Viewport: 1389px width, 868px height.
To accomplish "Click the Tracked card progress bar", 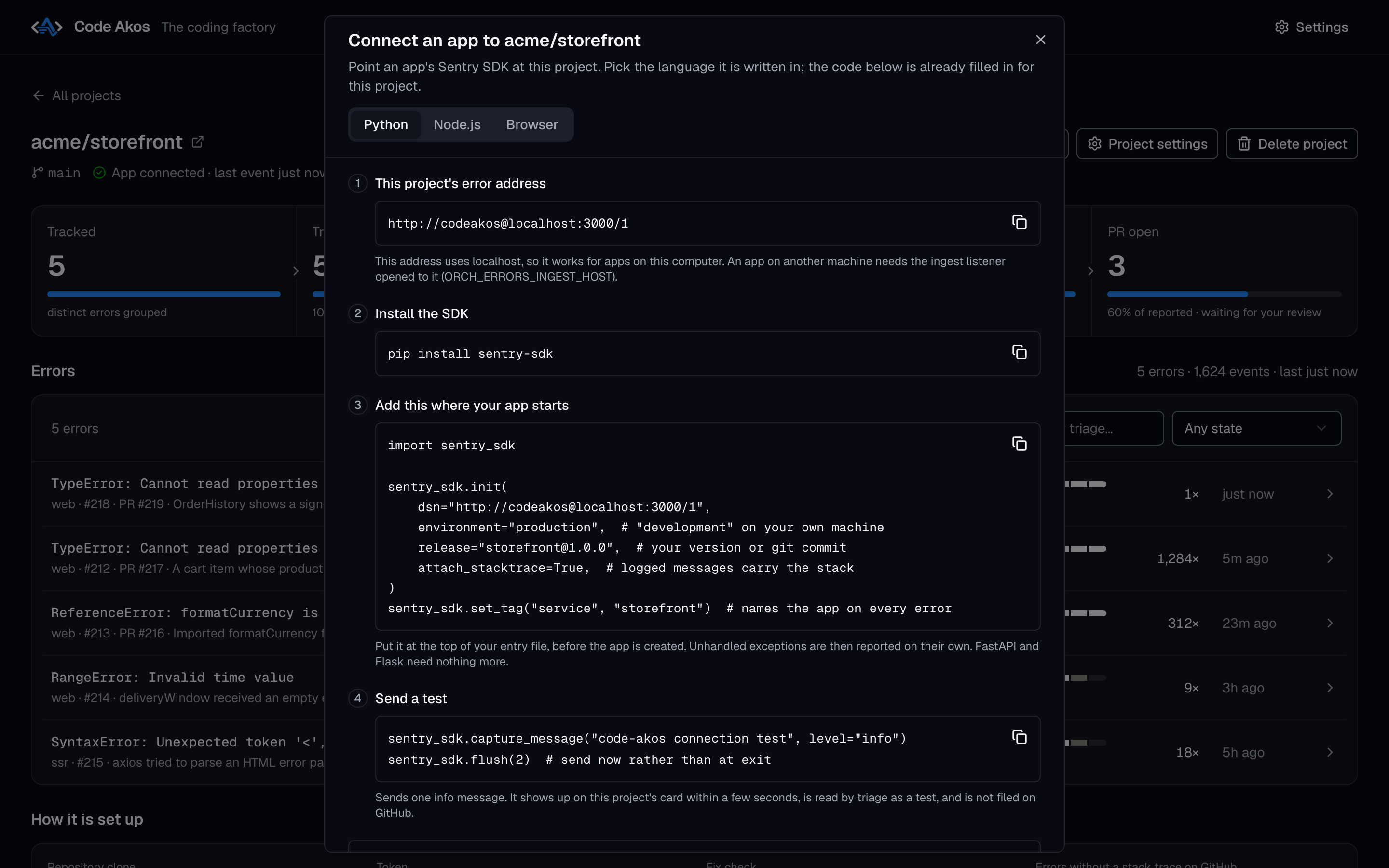I will (x=163, y=294).
